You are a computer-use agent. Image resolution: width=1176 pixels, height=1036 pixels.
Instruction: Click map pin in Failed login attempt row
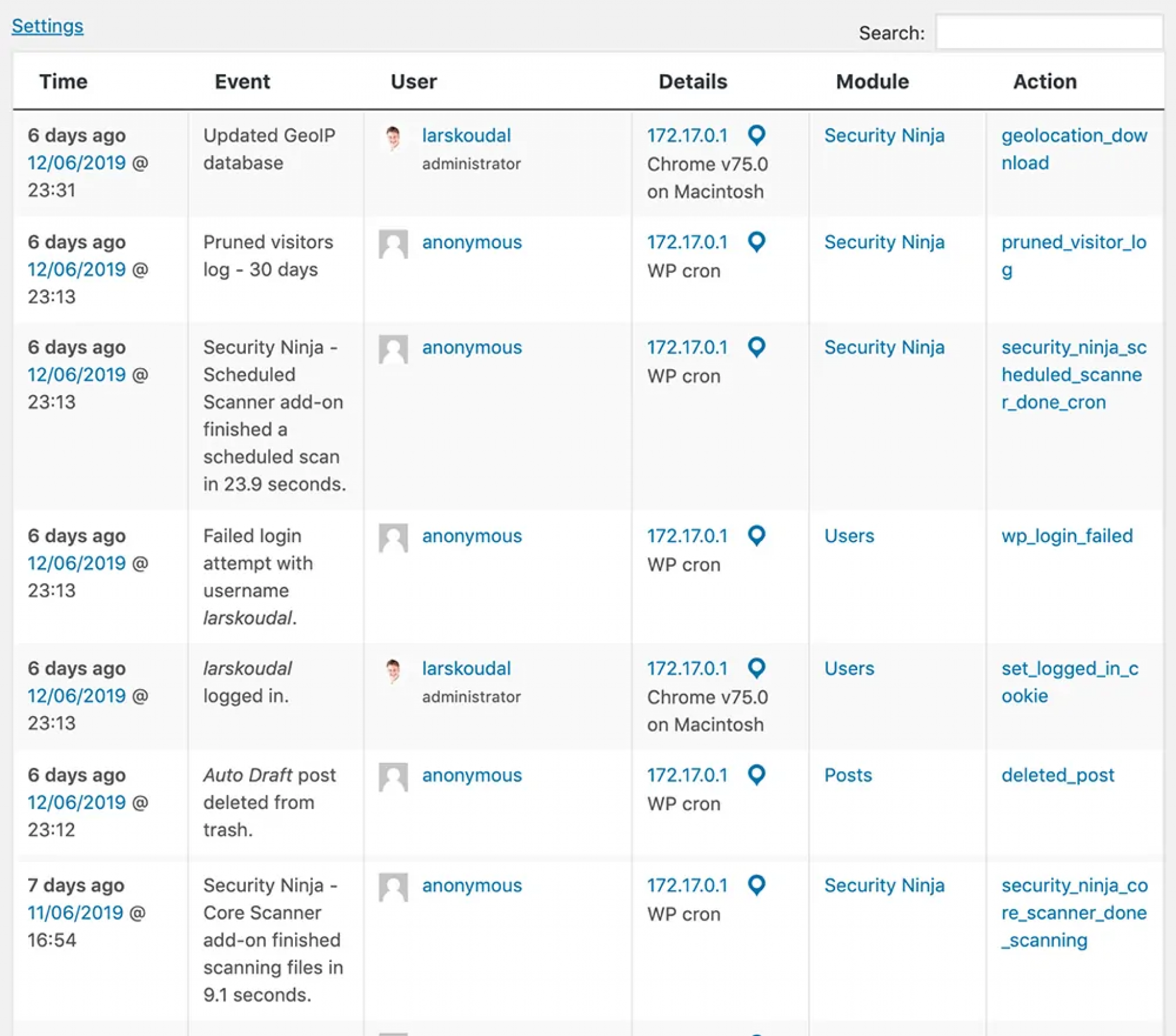pos(757,536)
